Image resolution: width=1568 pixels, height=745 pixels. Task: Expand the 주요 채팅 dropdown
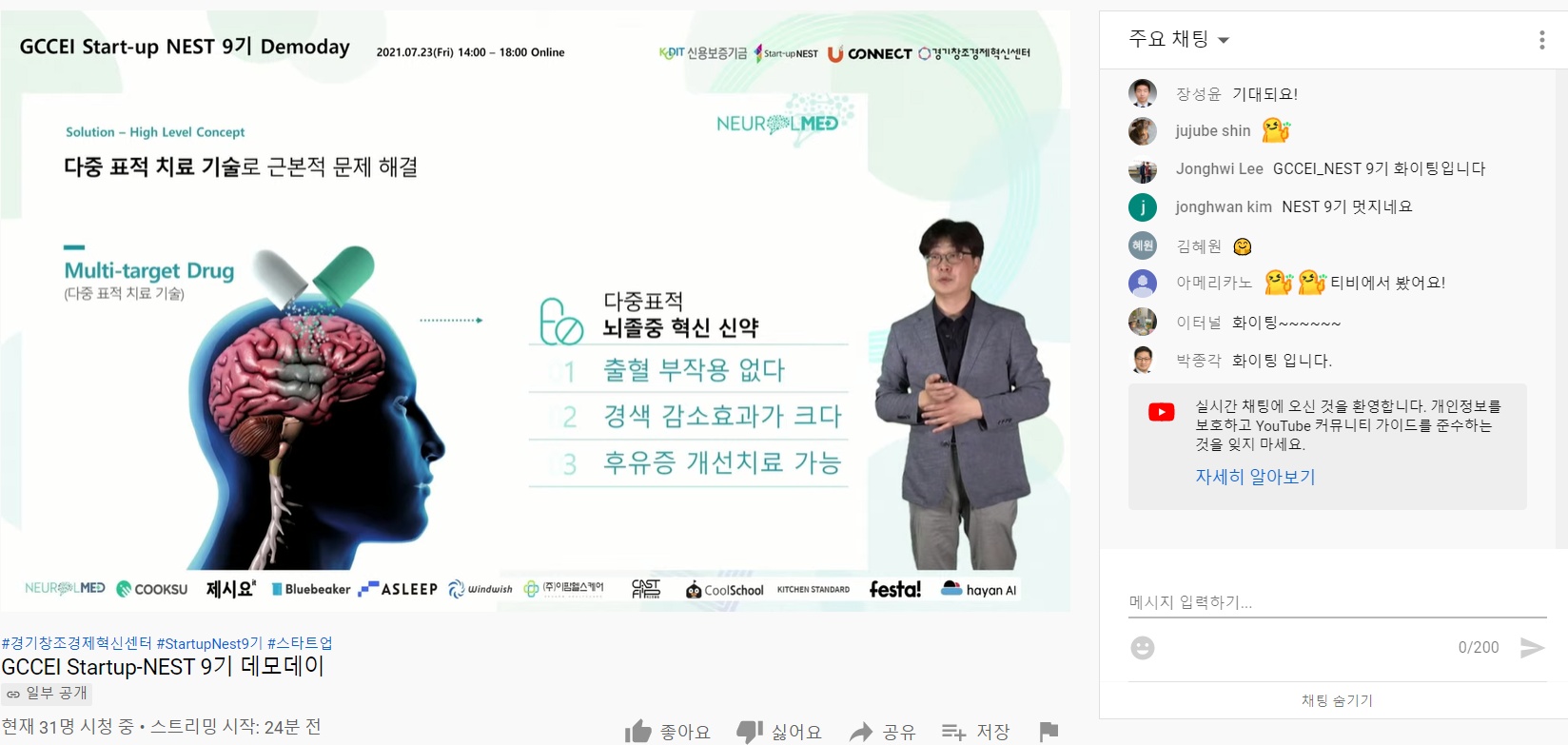tap(1179, 39)
